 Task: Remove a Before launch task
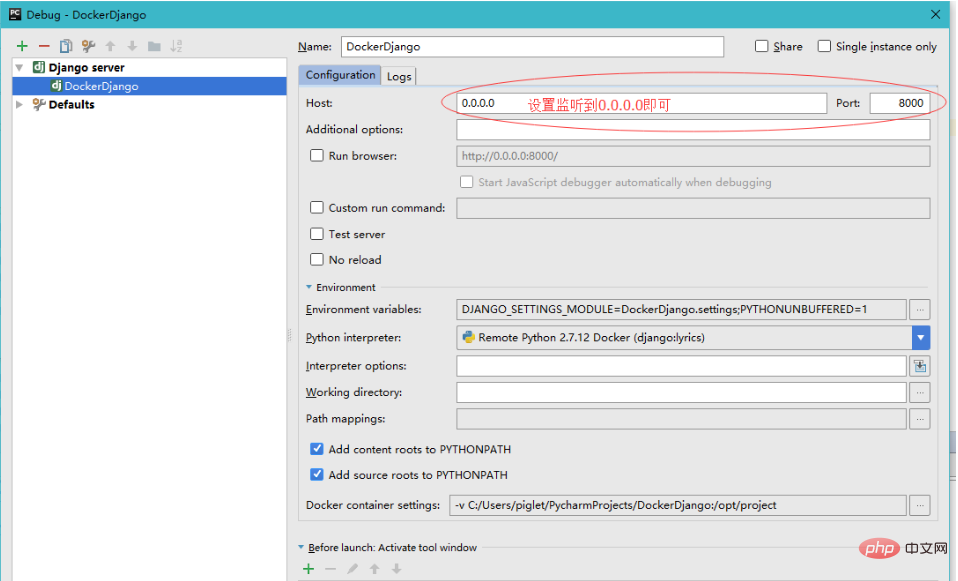click(331, 569)
